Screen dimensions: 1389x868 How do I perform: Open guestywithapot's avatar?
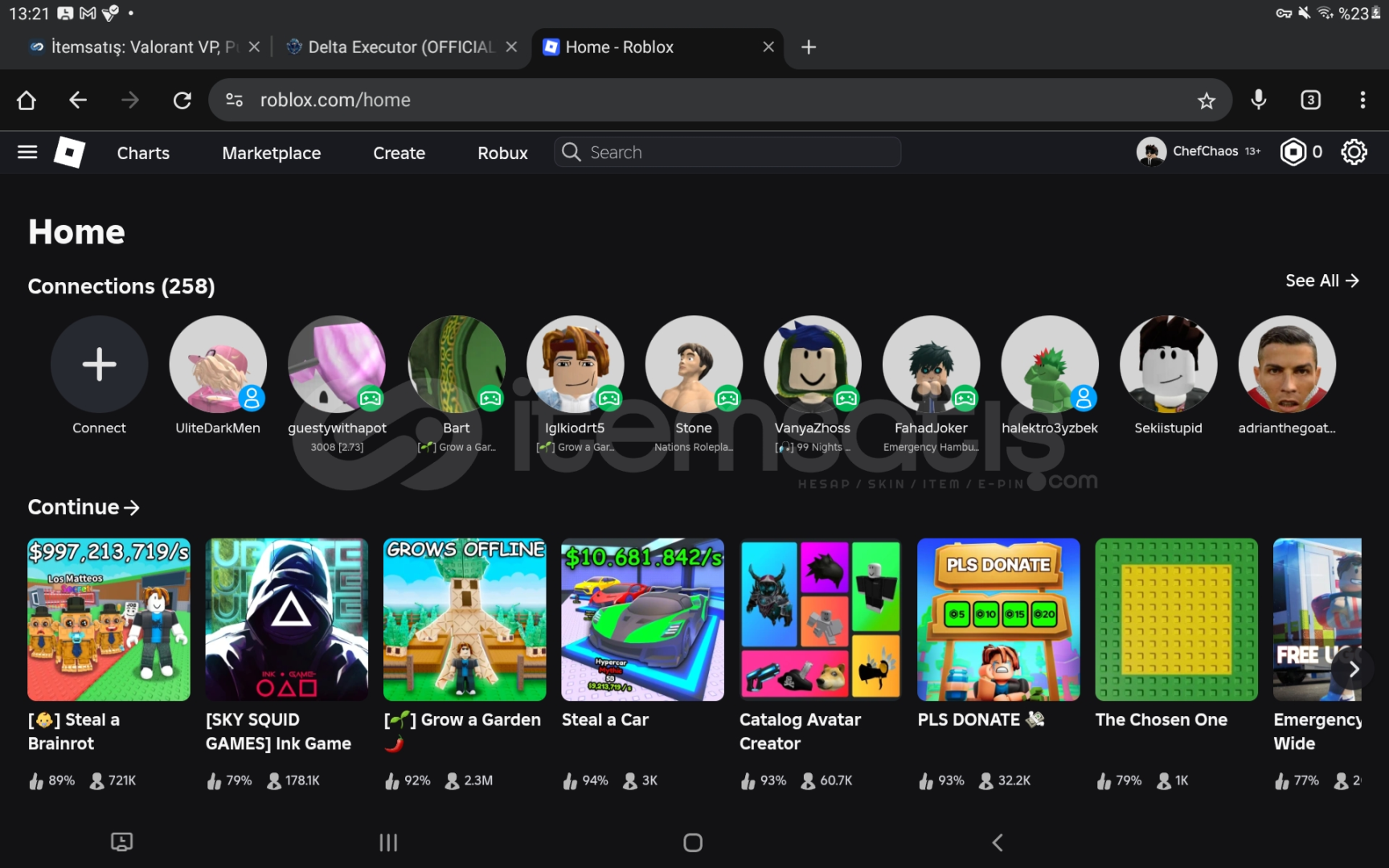(x=337, y=364)
